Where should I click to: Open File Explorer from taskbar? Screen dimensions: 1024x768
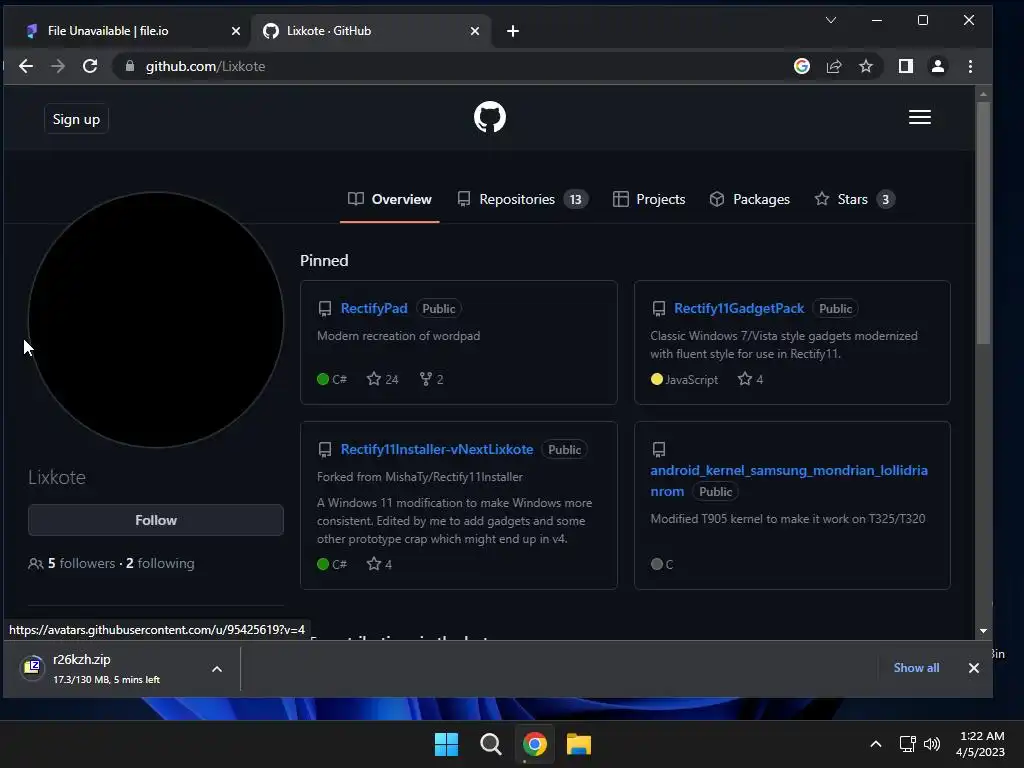coord(579,744)
